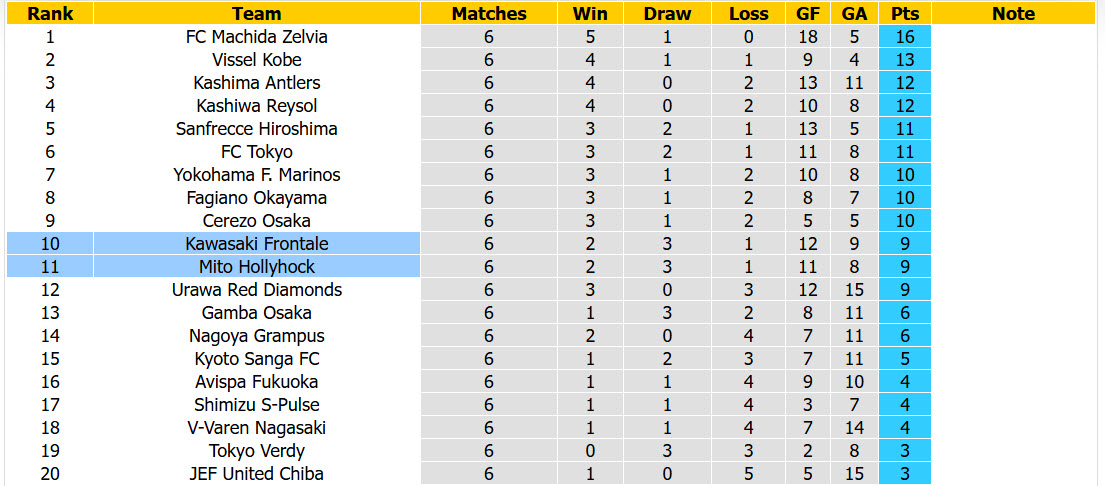Select Sanfrecce Hiroshima team name
The width and height of the screenshot is (1106, 486).
click(x=257, y=129)
